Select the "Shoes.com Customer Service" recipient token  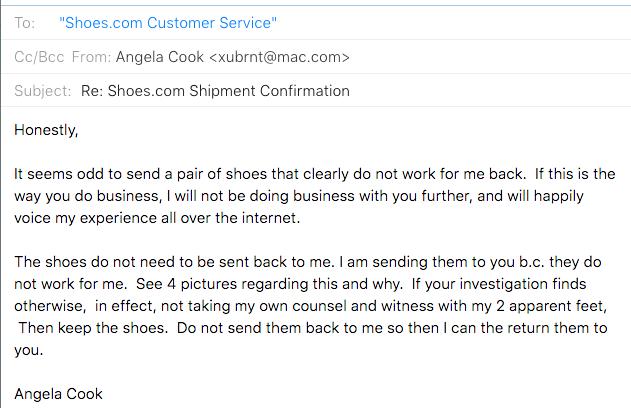168,23
